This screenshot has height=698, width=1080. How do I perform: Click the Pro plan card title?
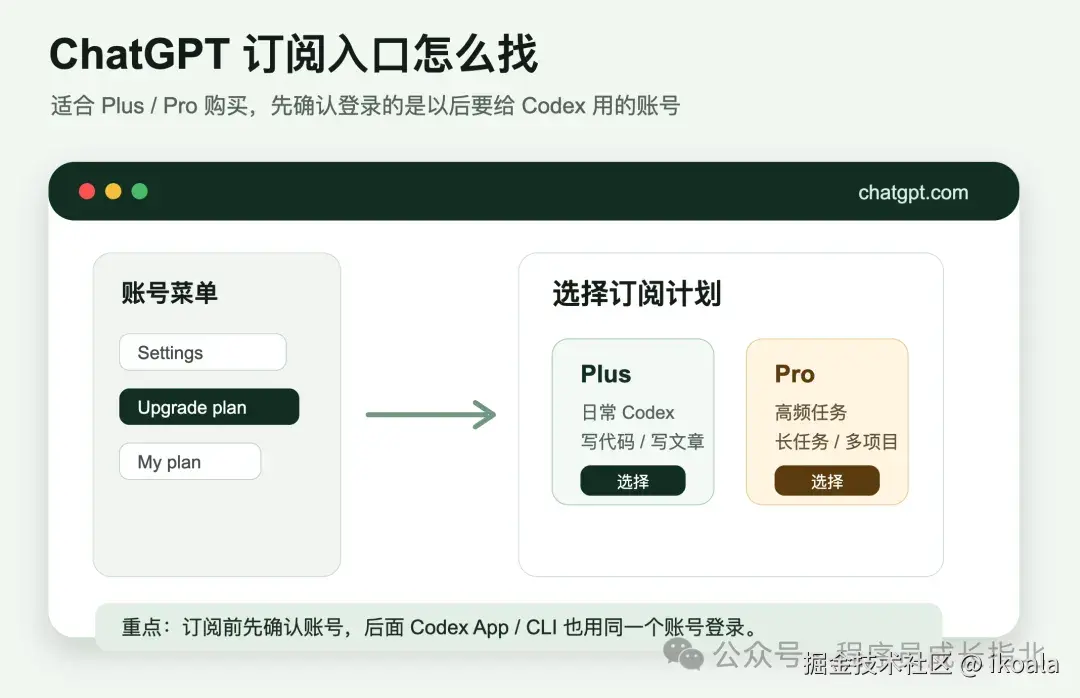point(794,373)
